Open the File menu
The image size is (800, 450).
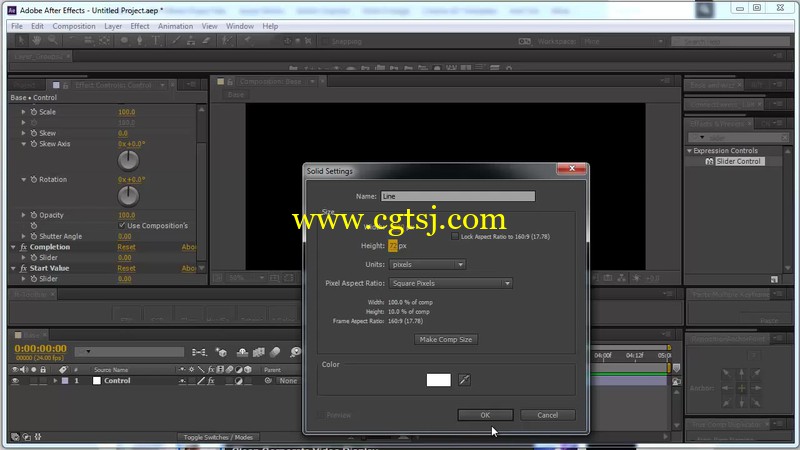pyautogui.click(x=17, y=26)
